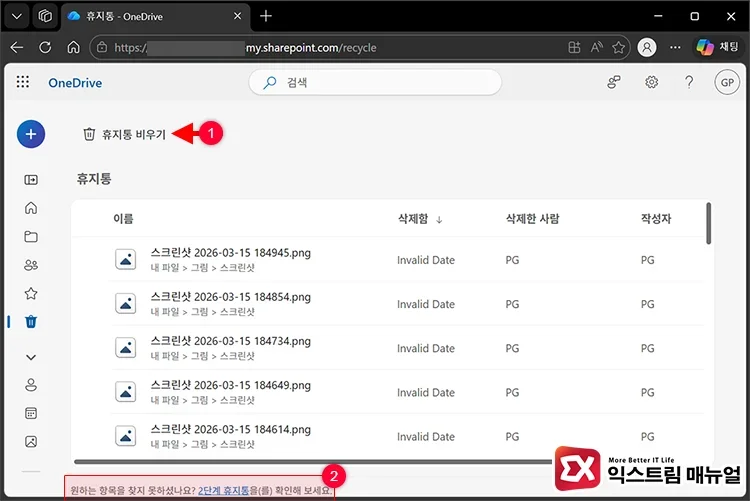Select file 스크린샷 2026-03-15 184734.png
Image resolution: width=750 pixels, height=501 pixels.
(x=231, y=341)
